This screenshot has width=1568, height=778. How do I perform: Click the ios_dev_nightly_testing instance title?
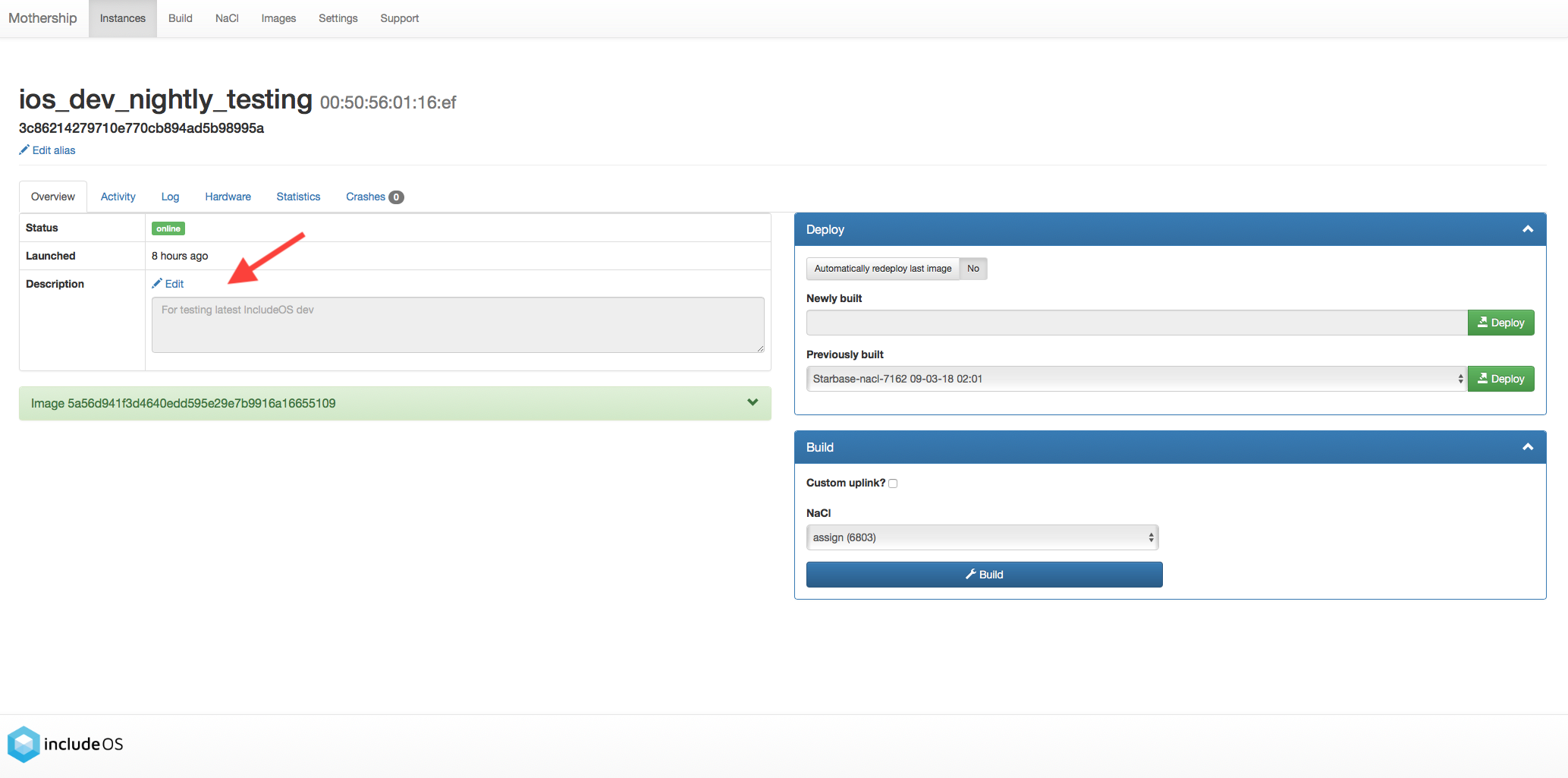[x=165, y=99]
